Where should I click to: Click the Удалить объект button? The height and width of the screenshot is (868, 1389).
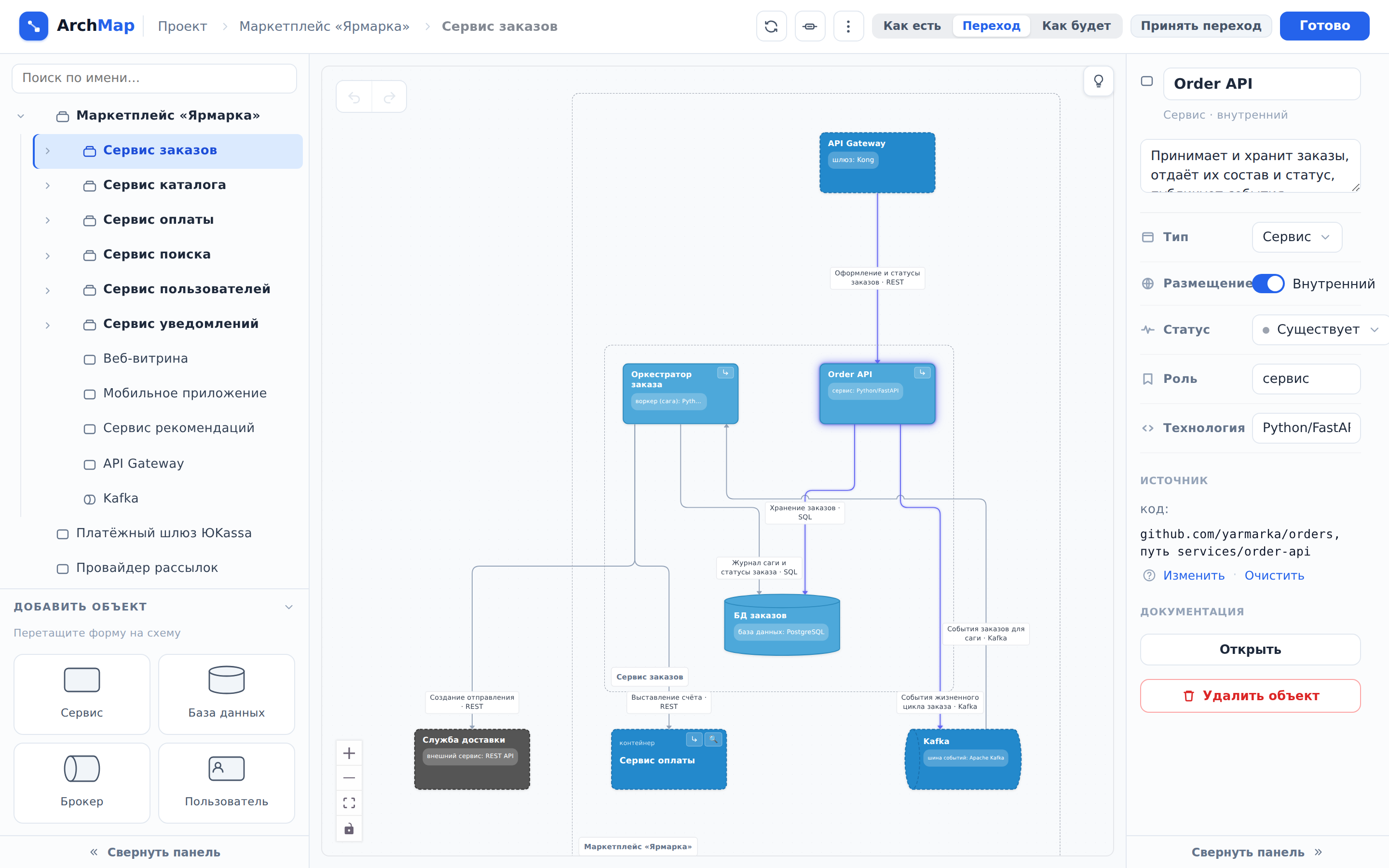[1250, 696]
